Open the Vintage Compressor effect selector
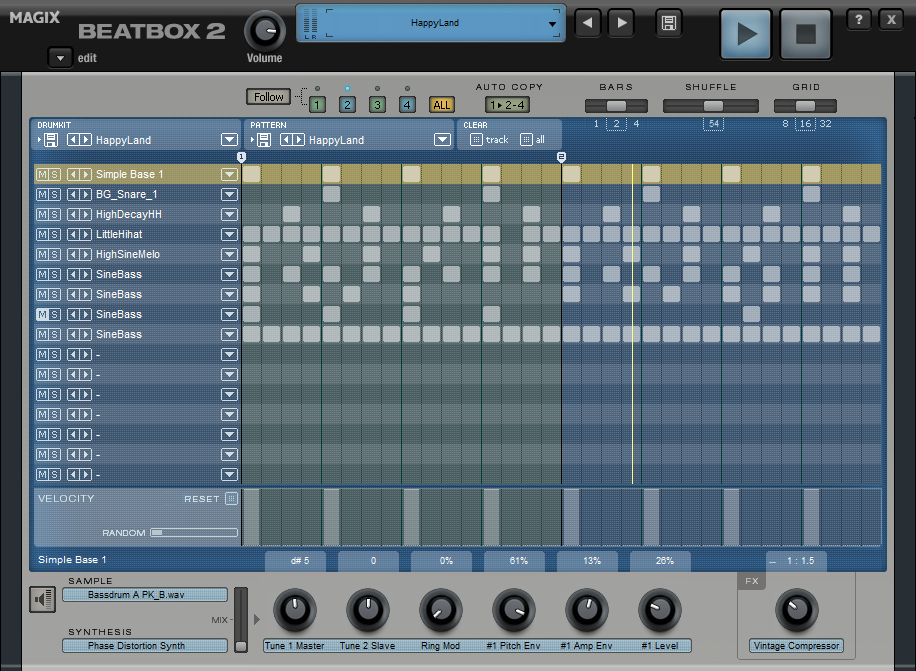The height and width of the screenshot is (671, 916). (796, 646)
